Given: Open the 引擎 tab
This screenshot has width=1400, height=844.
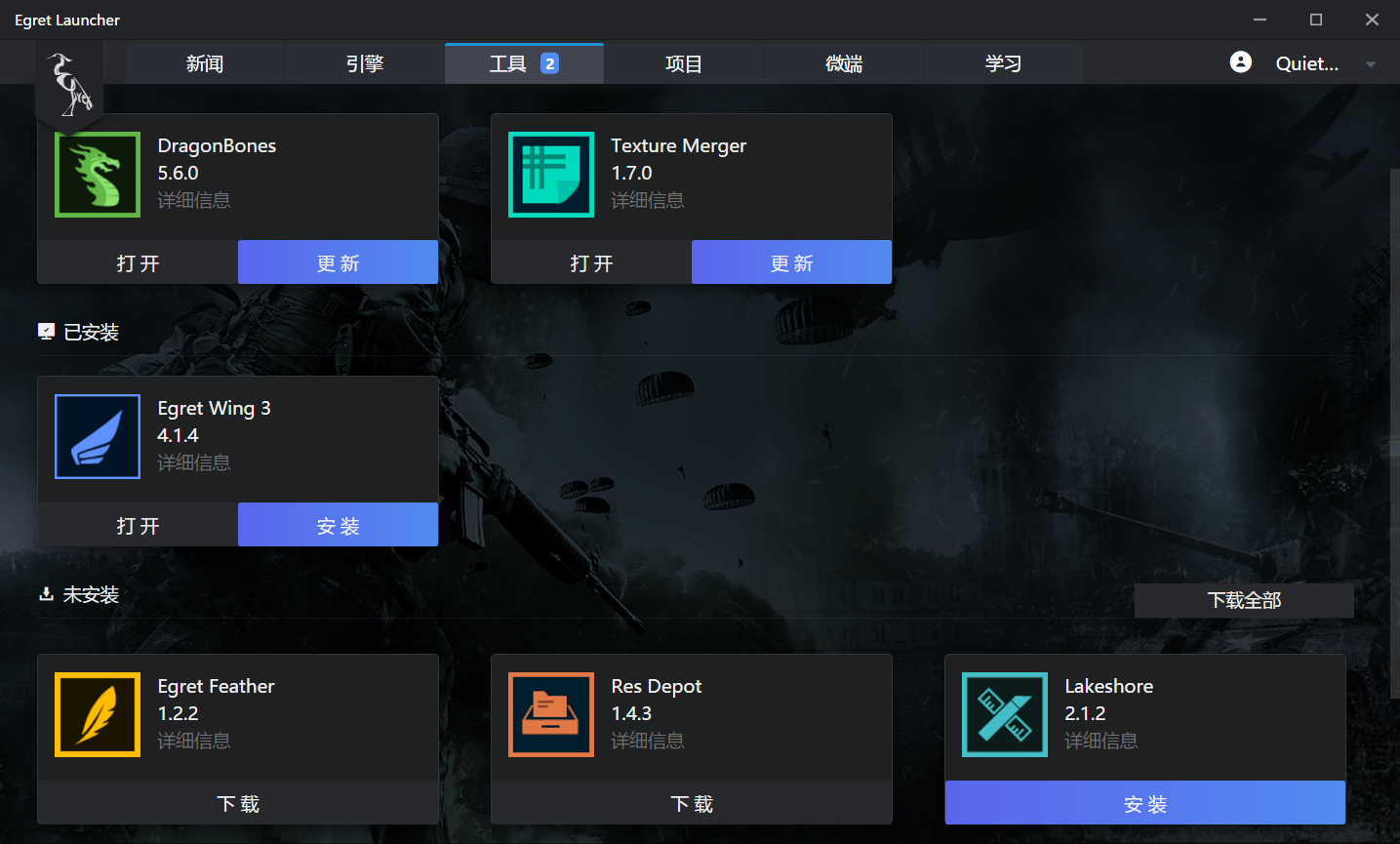Looking at the screenshot, I should pyautogui.click(x=365, y=64).
